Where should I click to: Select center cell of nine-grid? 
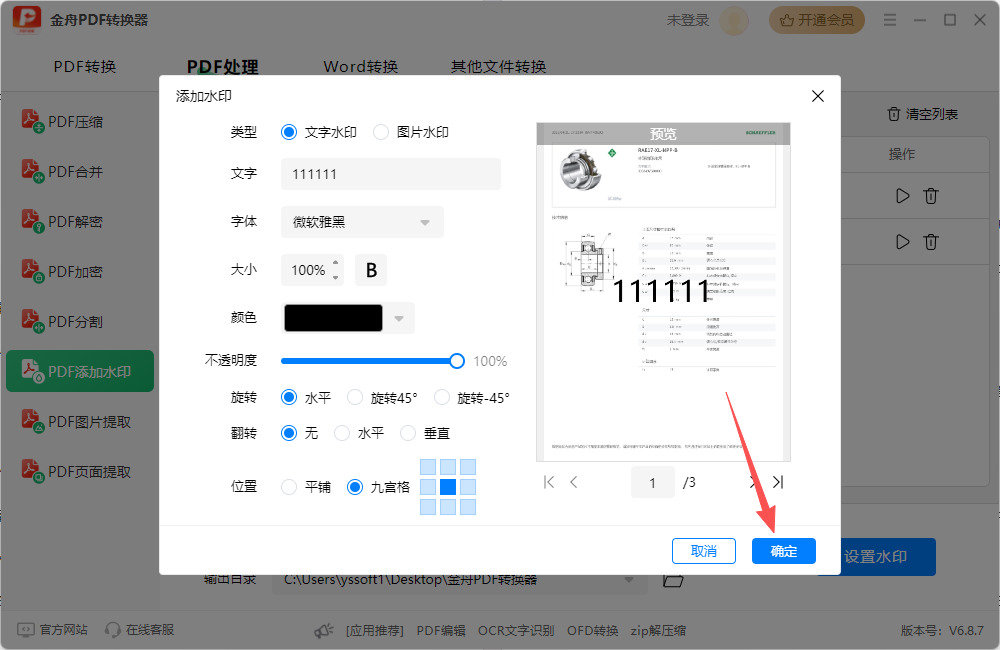tap(448, 487)
